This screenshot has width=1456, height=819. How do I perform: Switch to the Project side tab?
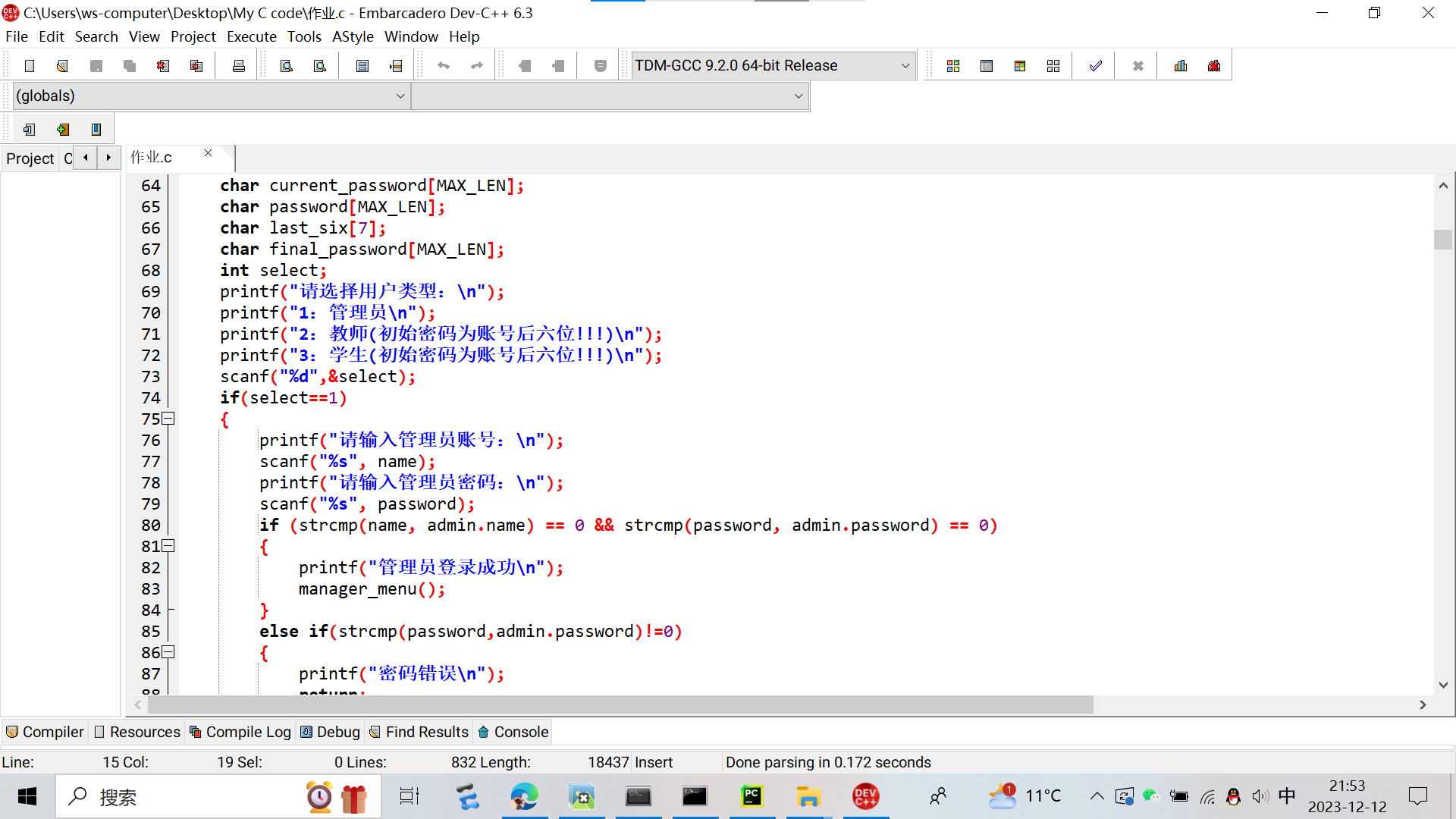[x=30, y=158]
